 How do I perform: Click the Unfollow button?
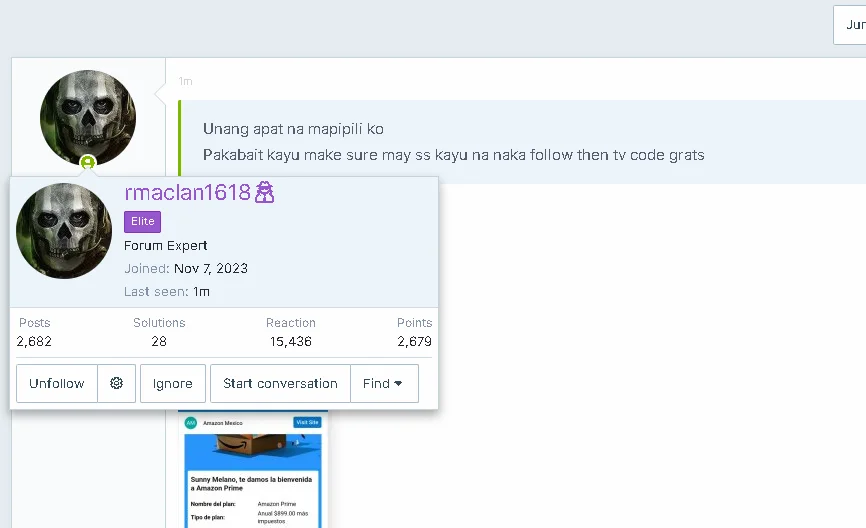pyautogui.click(x=57, y=383)
